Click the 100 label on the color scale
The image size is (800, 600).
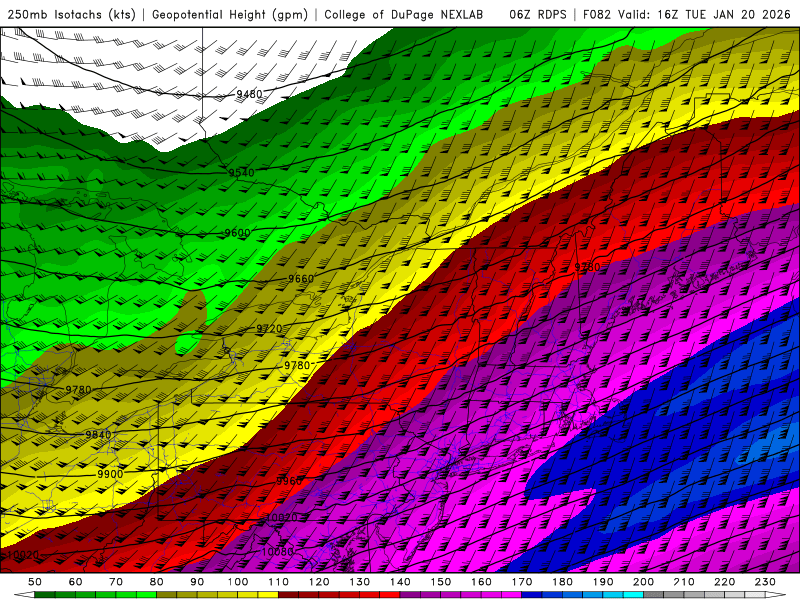[x=238, y=582]
